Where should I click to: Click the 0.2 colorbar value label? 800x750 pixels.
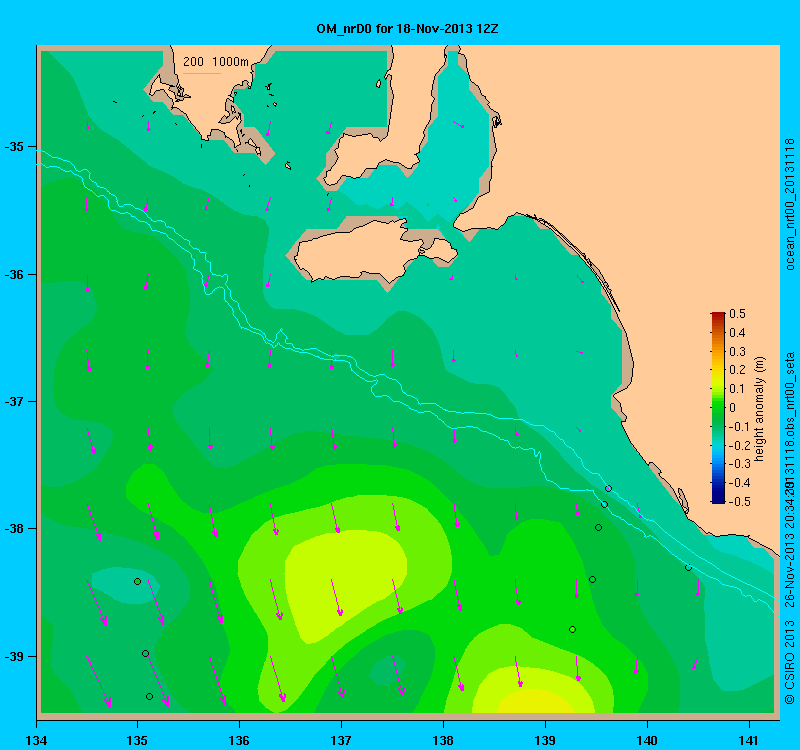737,370
